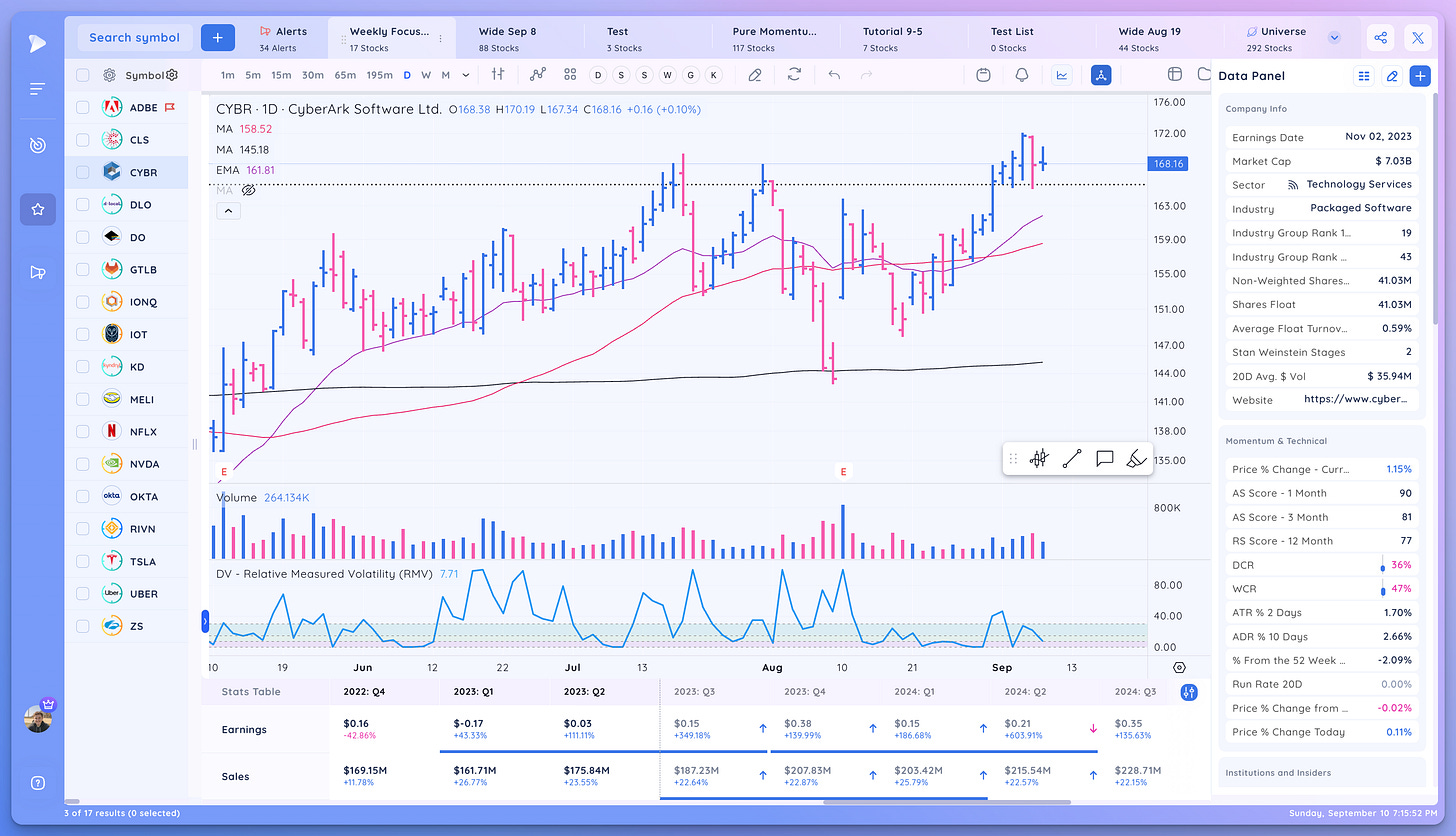The height and width of the screenshot is (836, 1456).
Task: Tick the TSLA row checkbox
Action: point(83,561)
